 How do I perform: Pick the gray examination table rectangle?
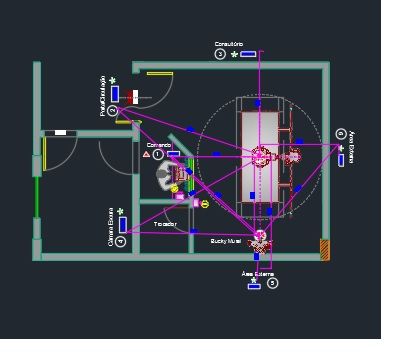click(260, 157)
